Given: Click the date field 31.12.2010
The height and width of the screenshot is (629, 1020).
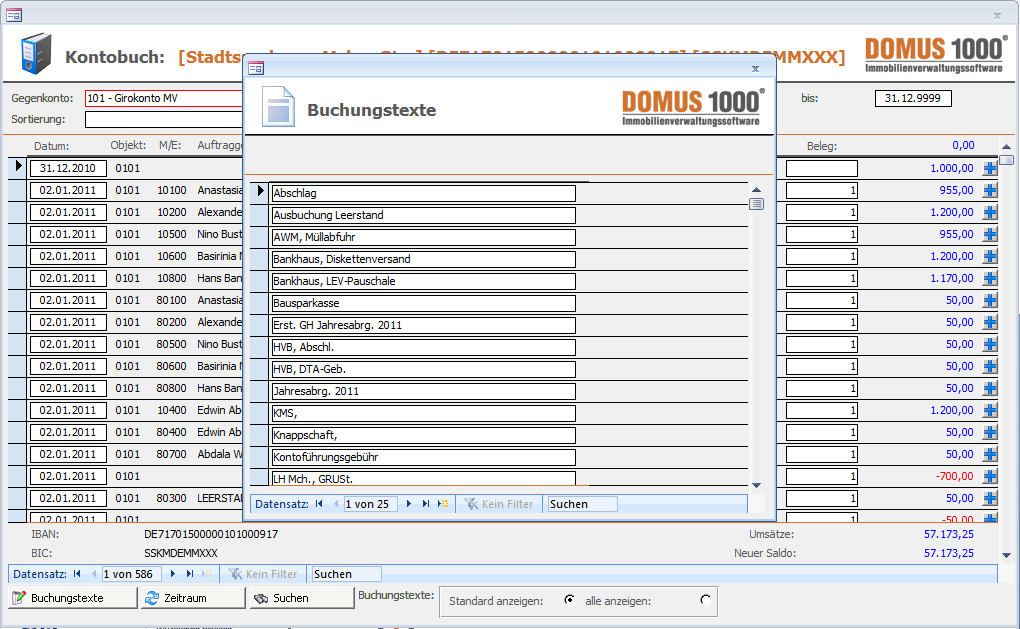Looking at the screenshot, I should 68,168.
